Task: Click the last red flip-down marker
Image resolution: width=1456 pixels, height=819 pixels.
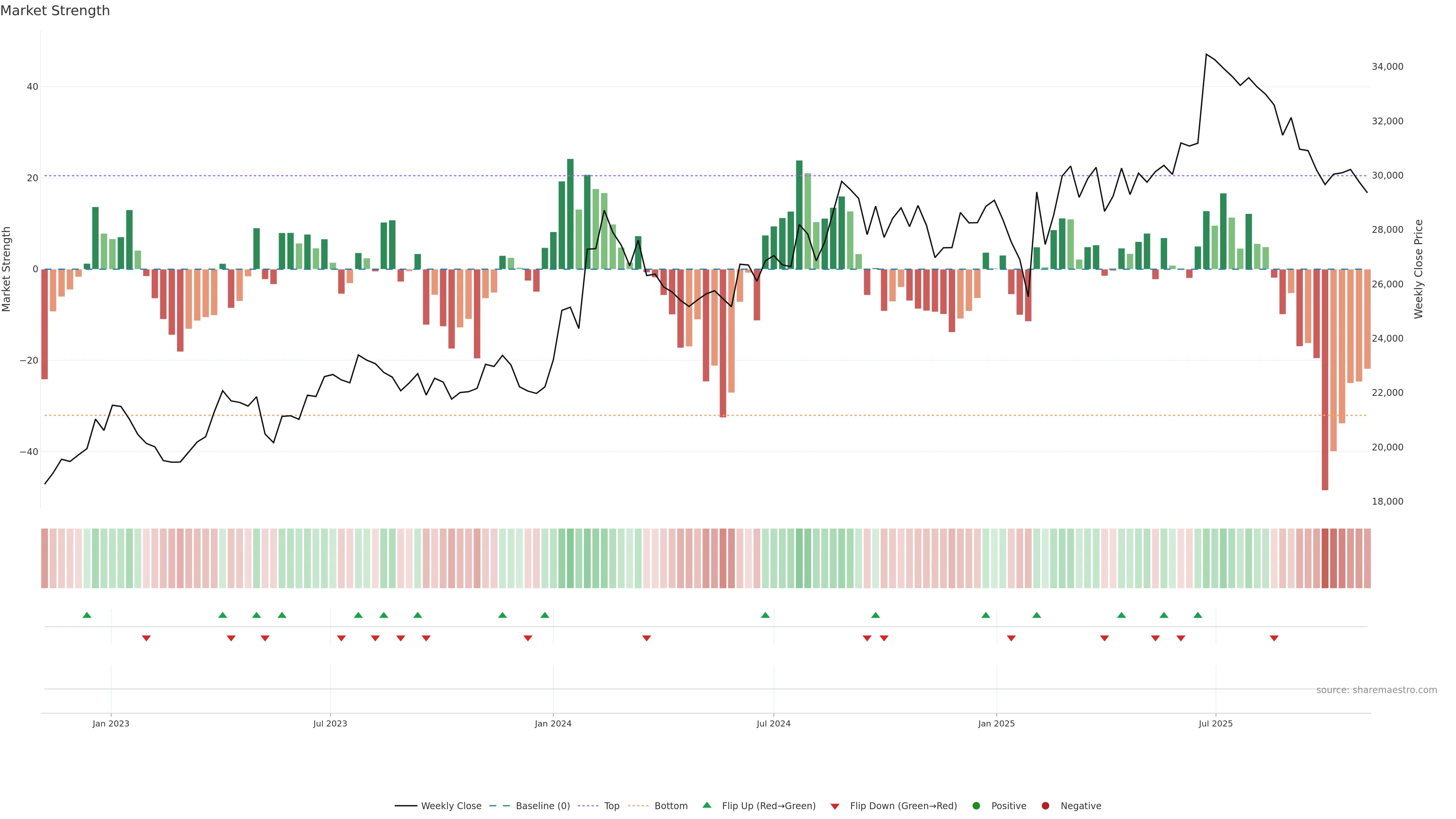Action: pos(1274,638)
